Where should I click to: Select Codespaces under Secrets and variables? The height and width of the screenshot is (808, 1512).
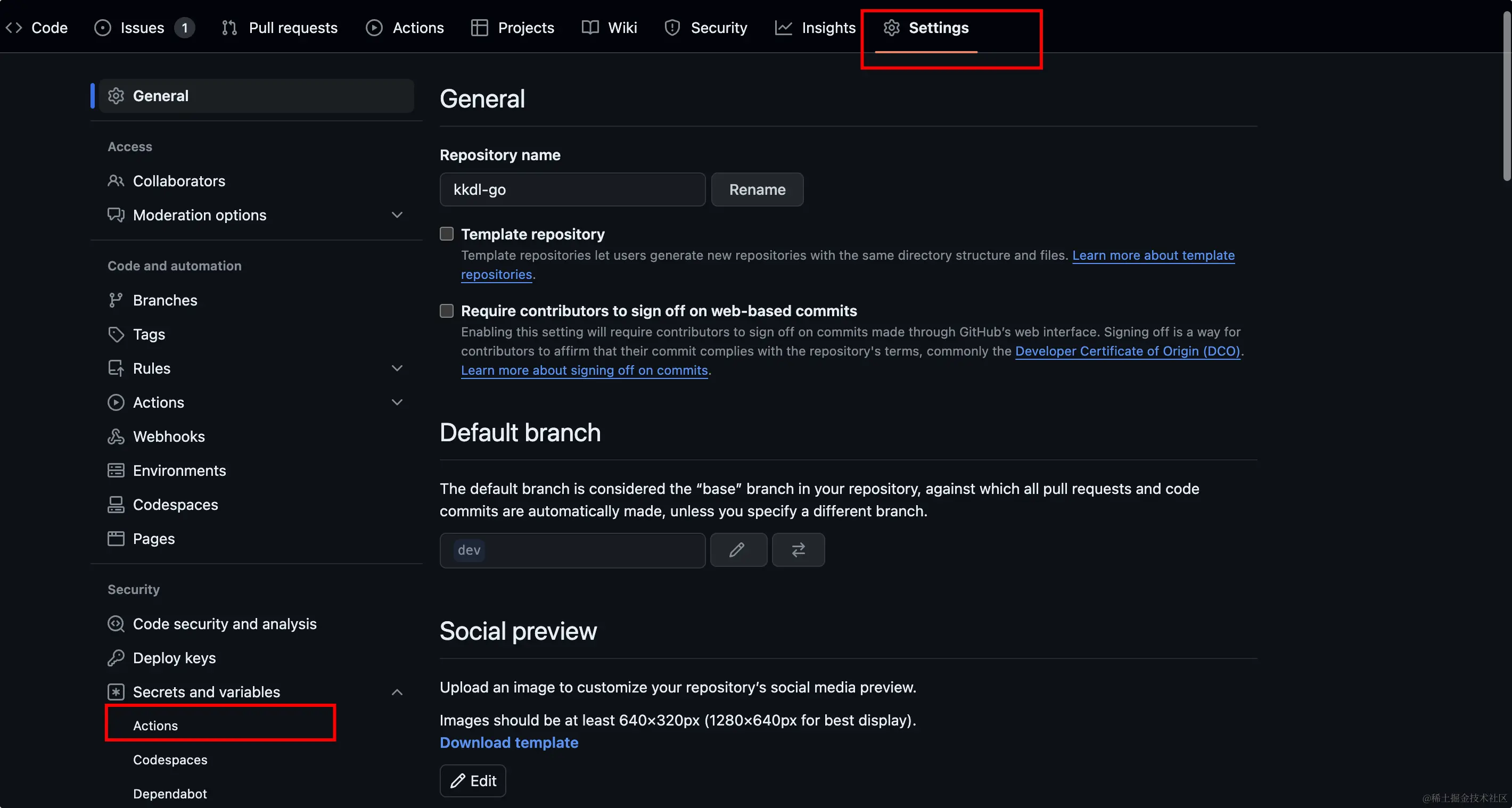(170, 760)
